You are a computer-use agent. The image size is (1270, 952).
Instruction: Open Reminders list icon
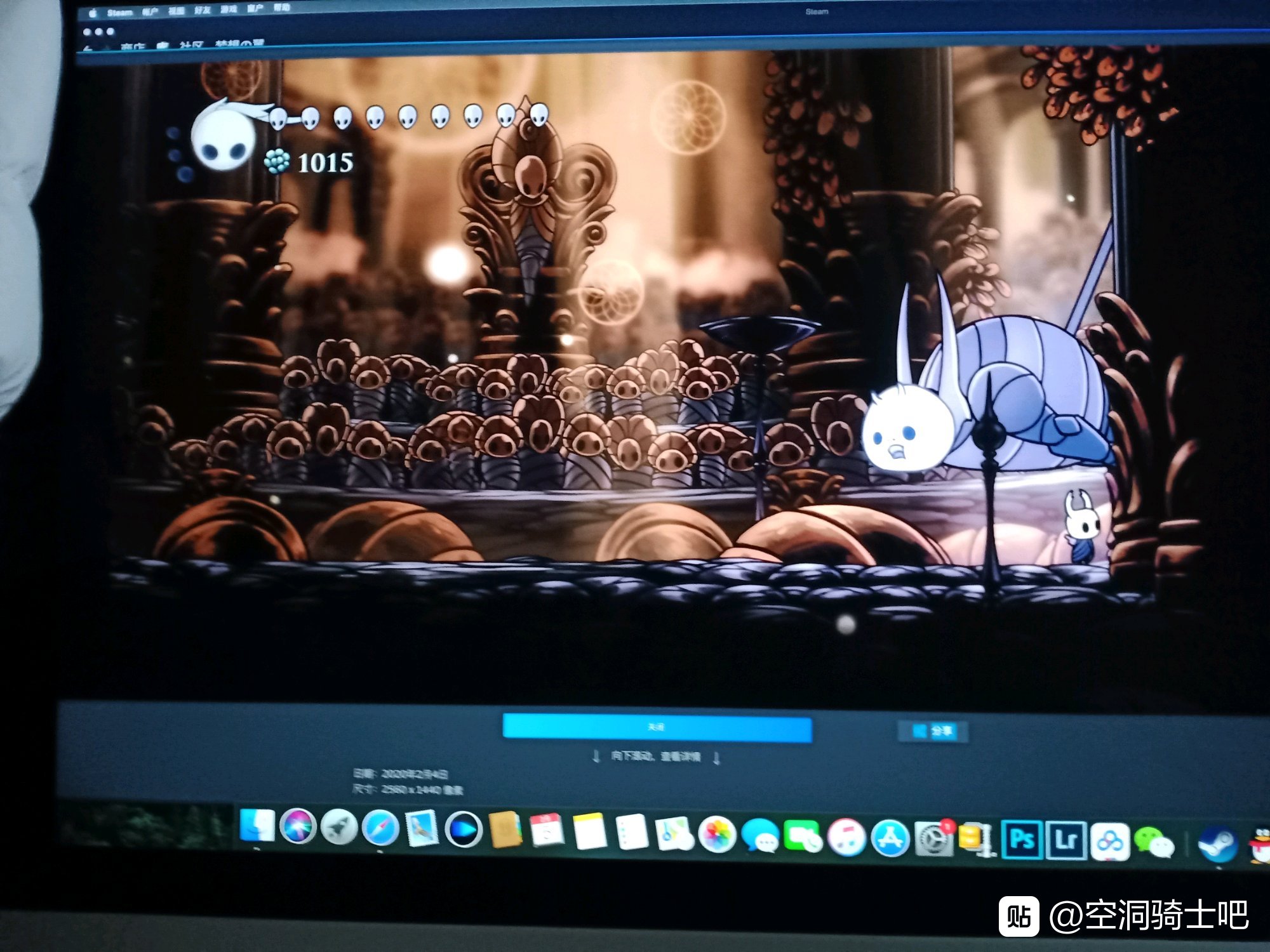point(632,832)
